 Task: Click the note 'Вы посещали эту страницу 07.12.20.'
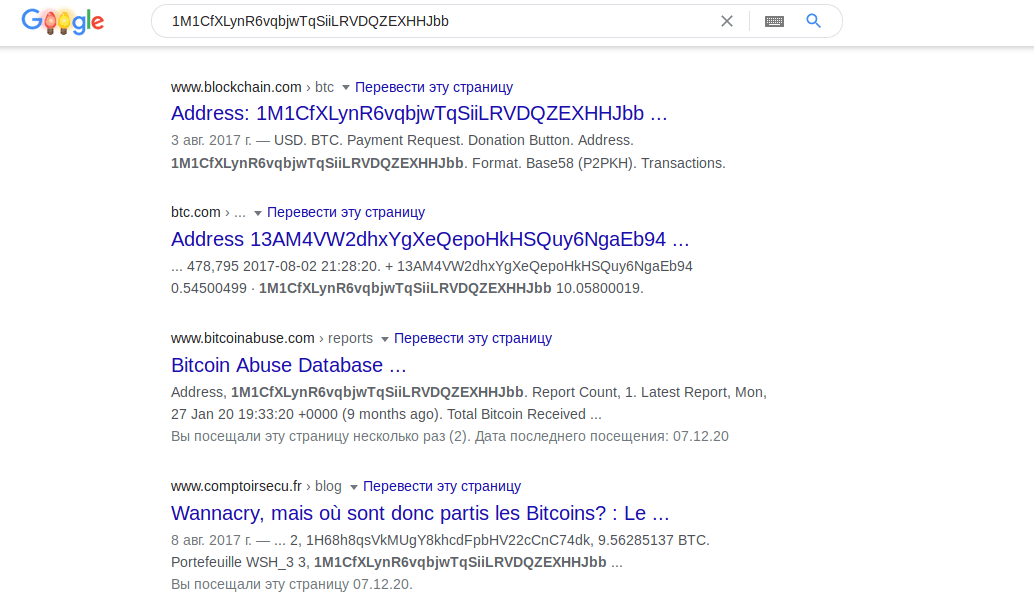(291, 584)
